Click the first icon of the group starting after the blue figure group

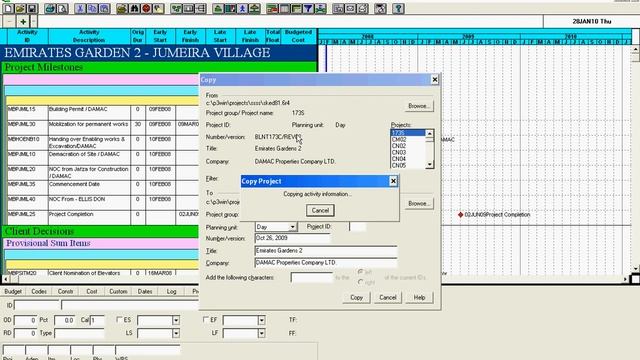pyautogui.click(x=272, y=8)
